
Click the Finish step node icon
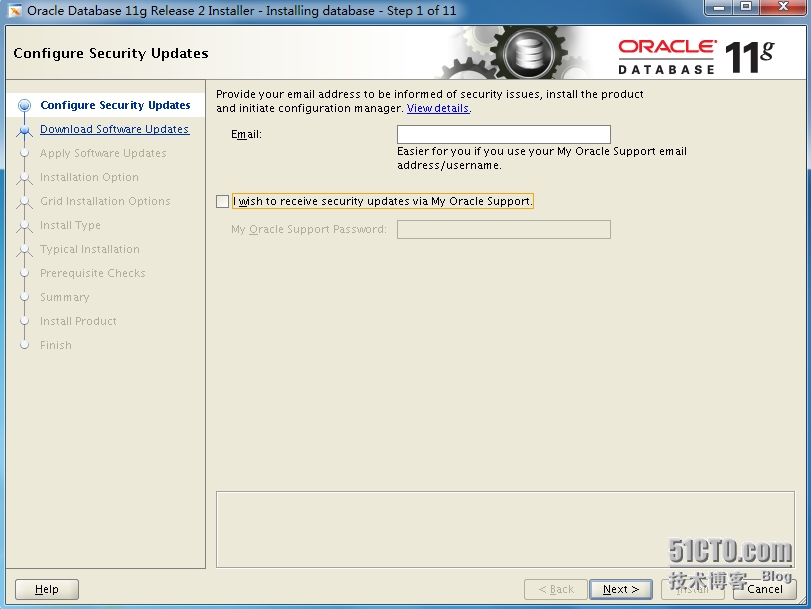coord(24,345)
